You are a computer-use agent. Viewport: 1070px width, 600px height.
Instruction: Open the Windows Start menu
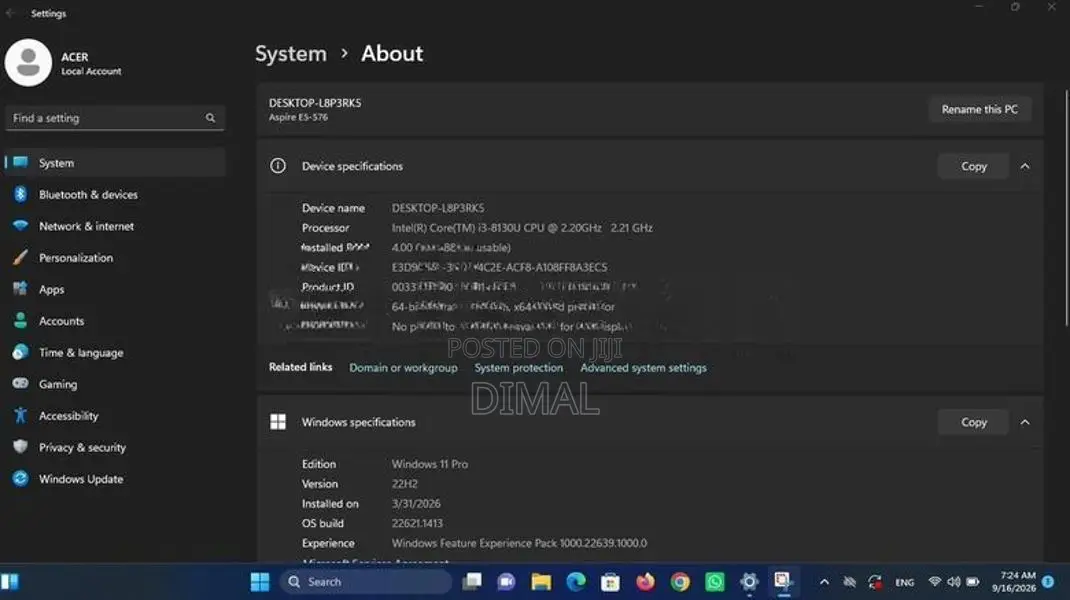pyautogui.click(x=260, y=582)
